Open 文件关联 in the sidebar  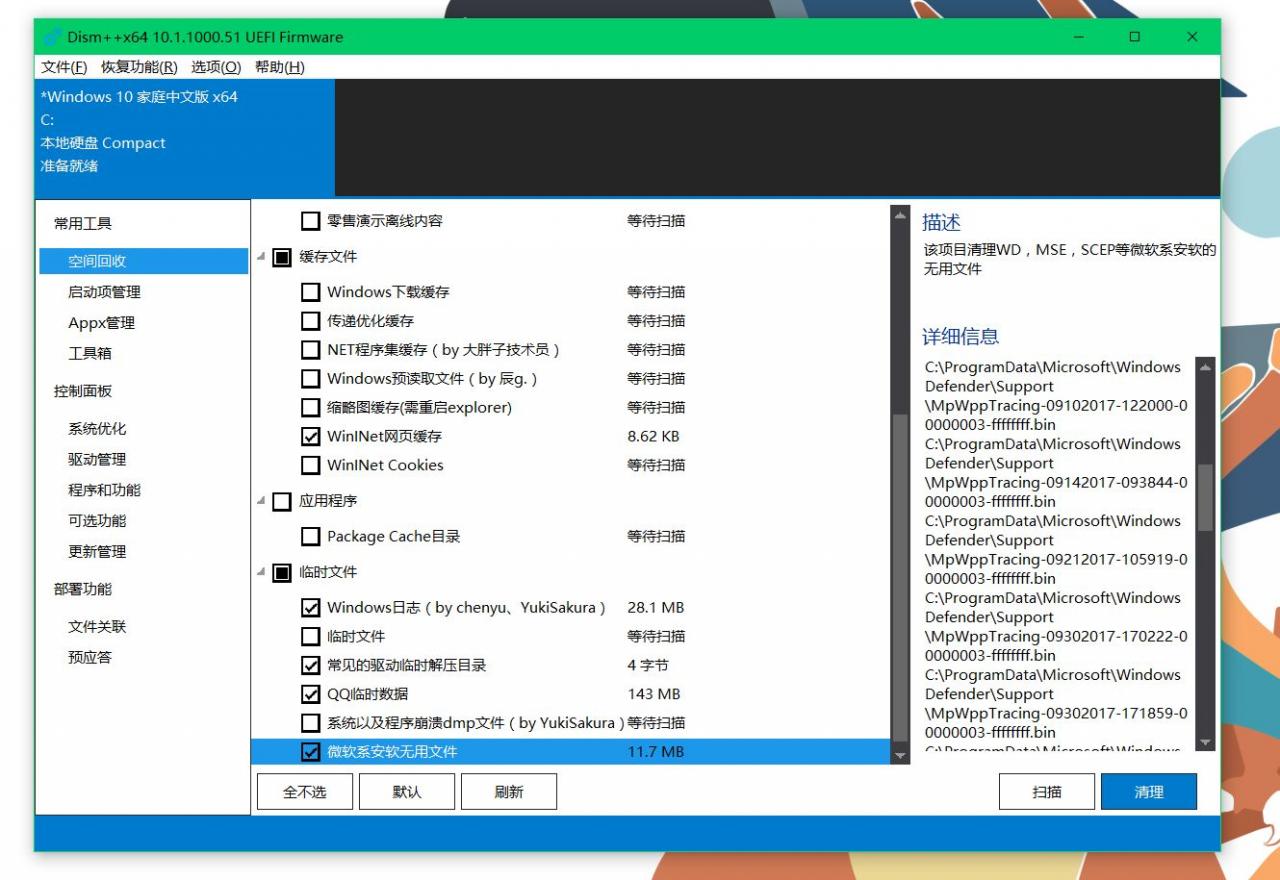pos(97,627)
